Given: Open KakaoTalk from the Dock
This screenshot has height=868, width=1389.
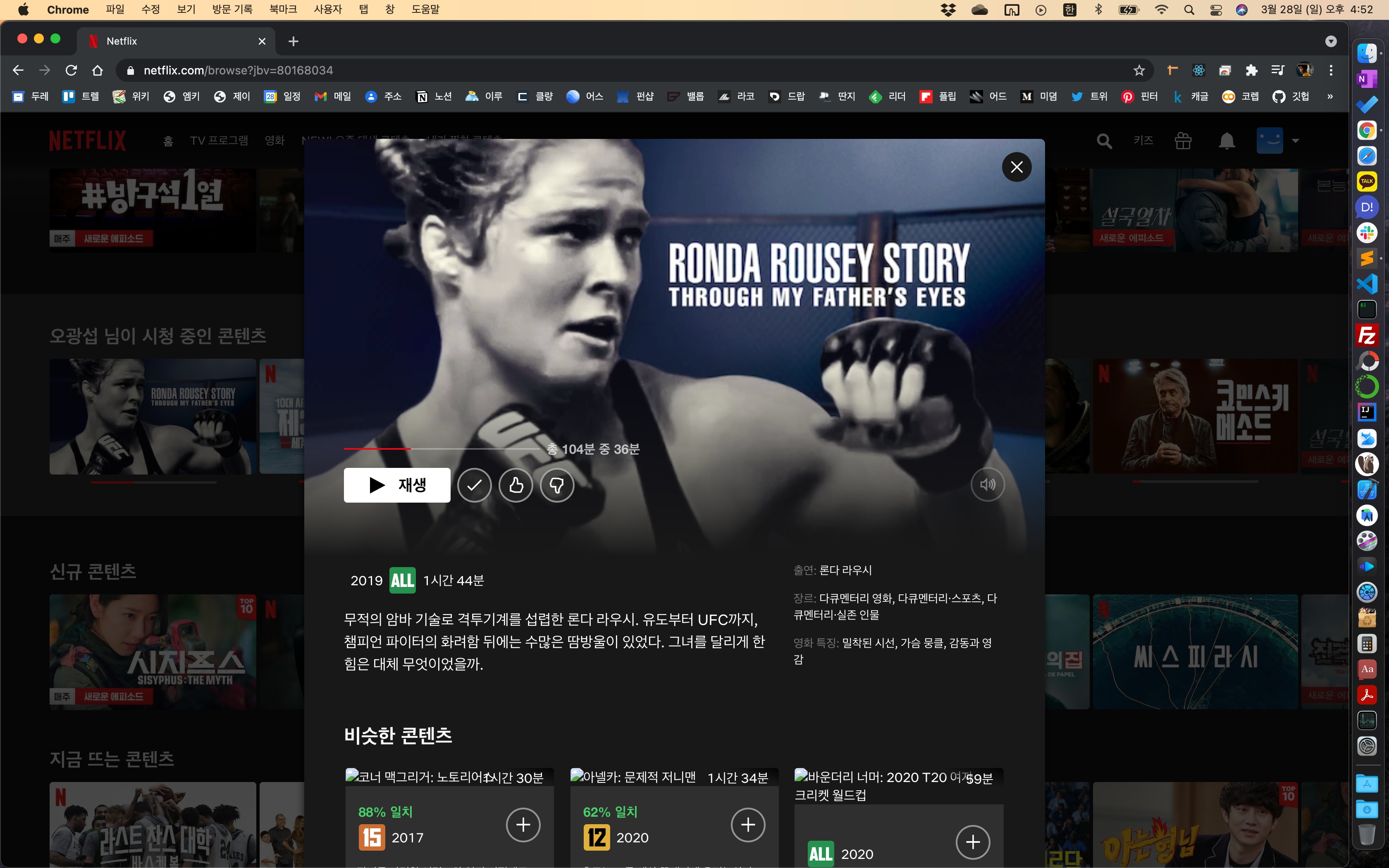Looking at the screenshot, I should click(1367, 181).
